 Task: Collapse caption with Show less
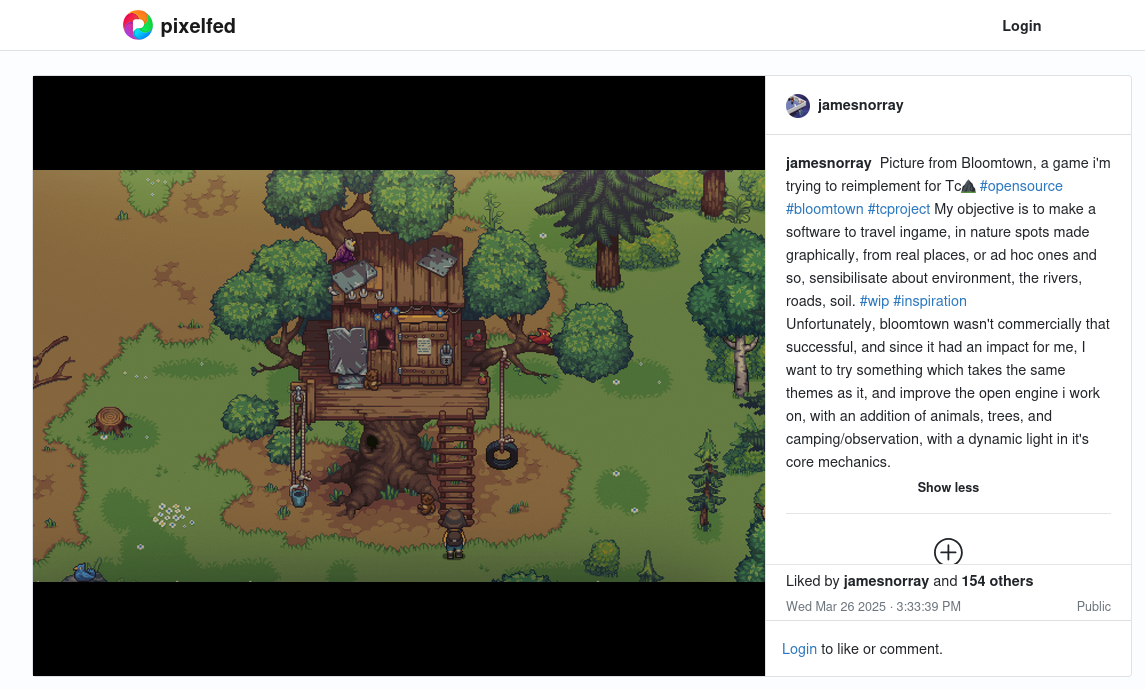[948, 488]
